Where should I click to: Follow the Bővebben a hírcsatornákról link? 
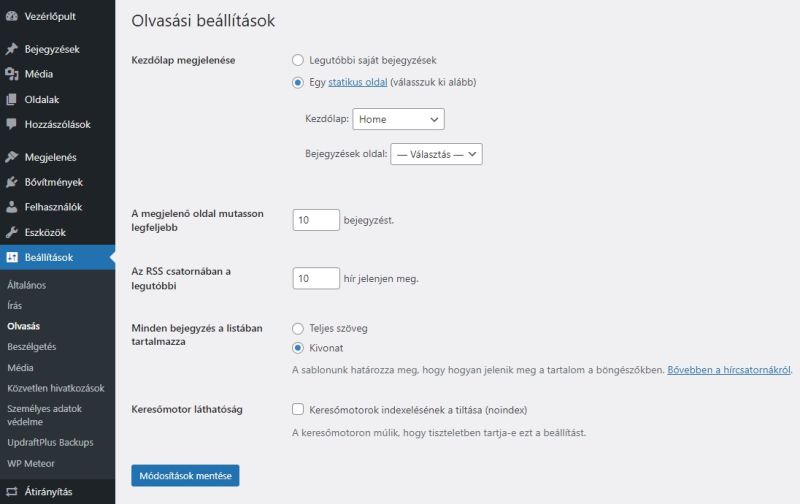click(x=729, y=370)
